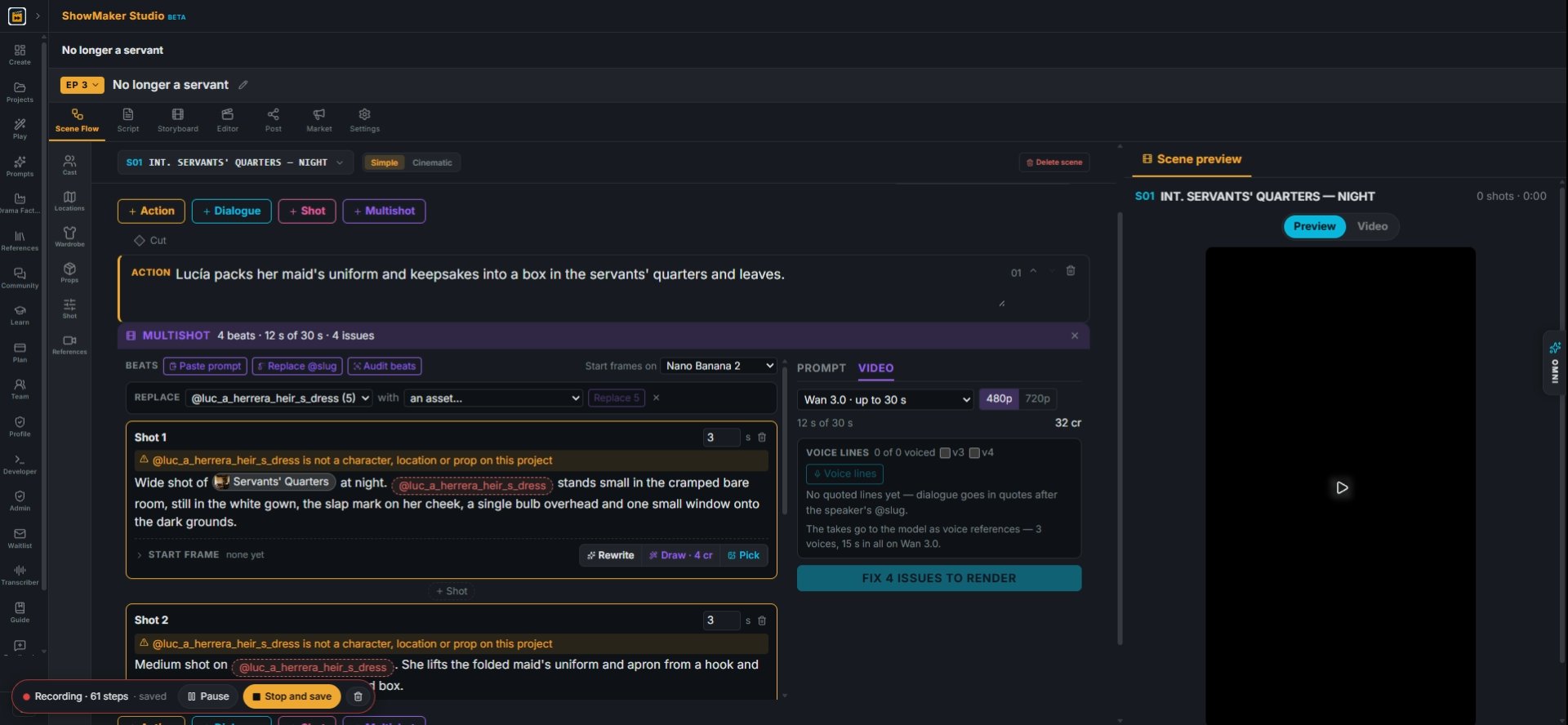Image resolution: width=1568 pixels, height=725 pixels.
Task: Move action block up with arrow
Action: coord(1033,271)
